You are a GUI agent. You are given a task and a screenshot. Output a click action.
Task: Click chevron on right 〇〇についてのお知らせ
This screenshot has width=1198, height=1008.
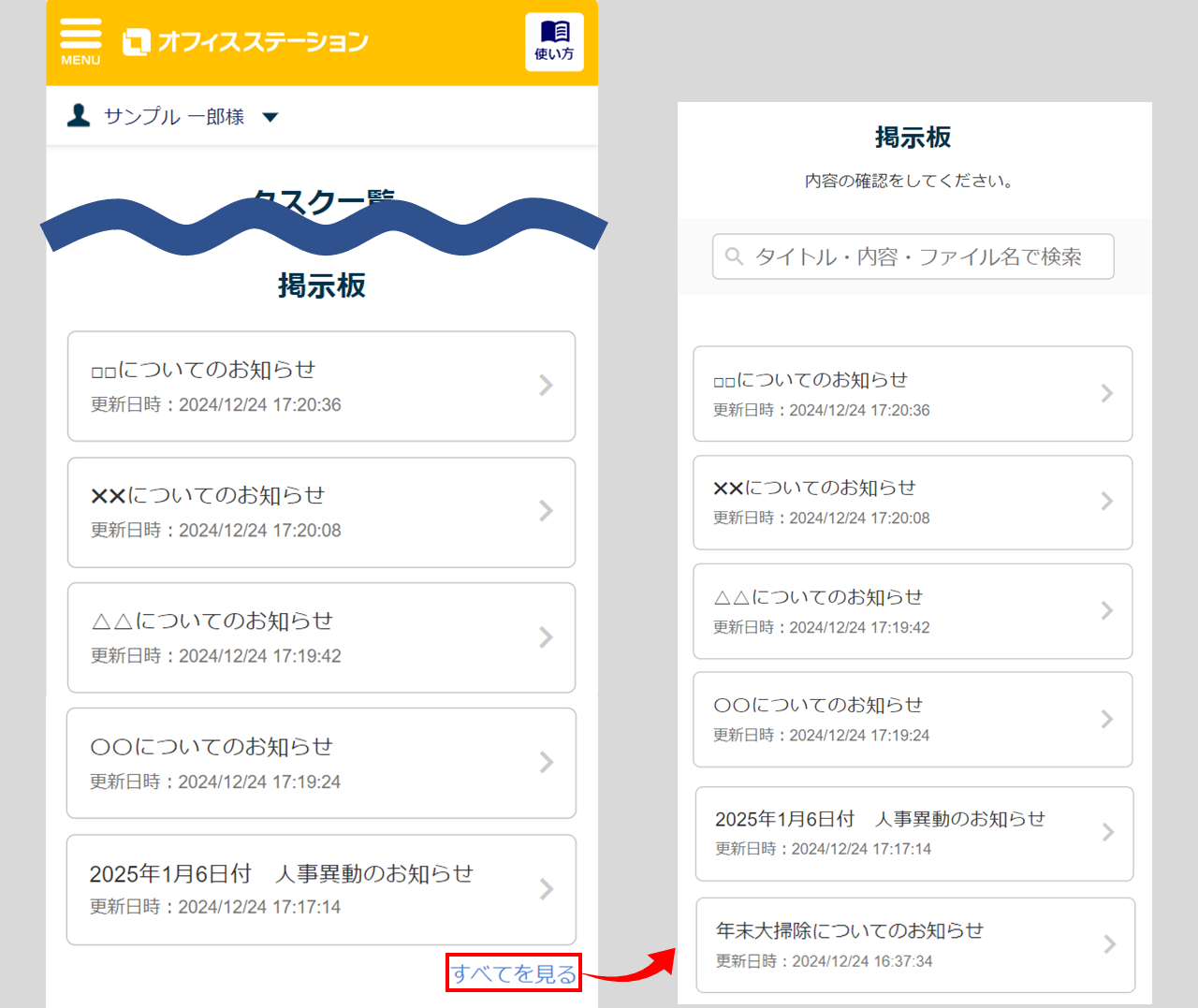coord(1106,719)
